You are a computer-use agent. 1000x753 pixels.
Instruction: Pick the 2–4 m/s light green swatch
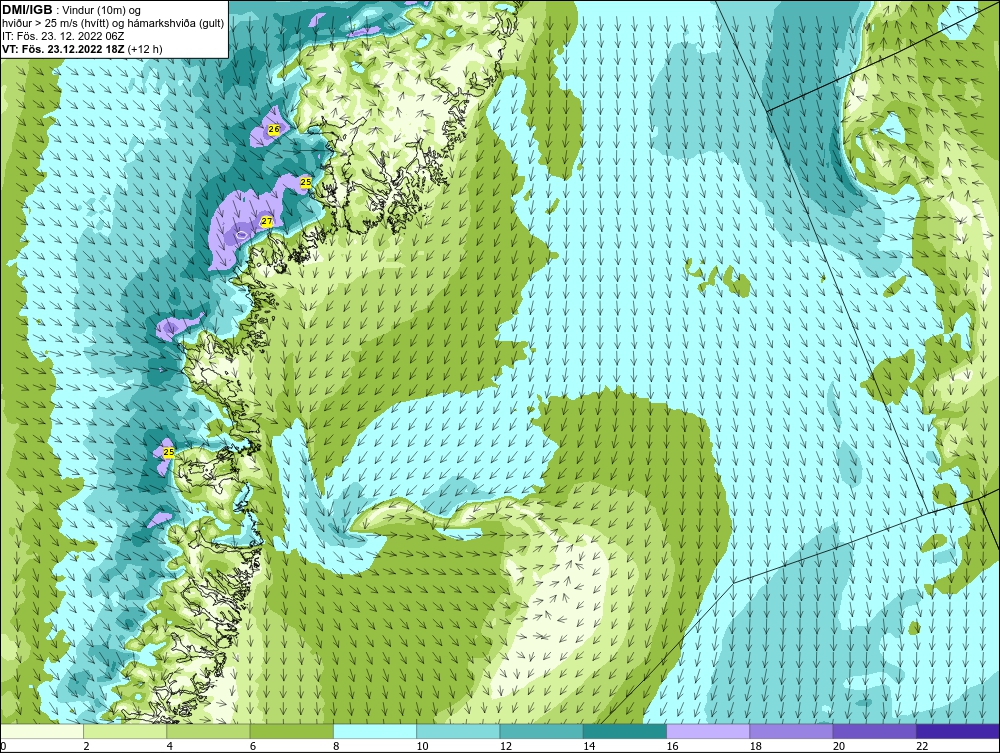[125, 731]
